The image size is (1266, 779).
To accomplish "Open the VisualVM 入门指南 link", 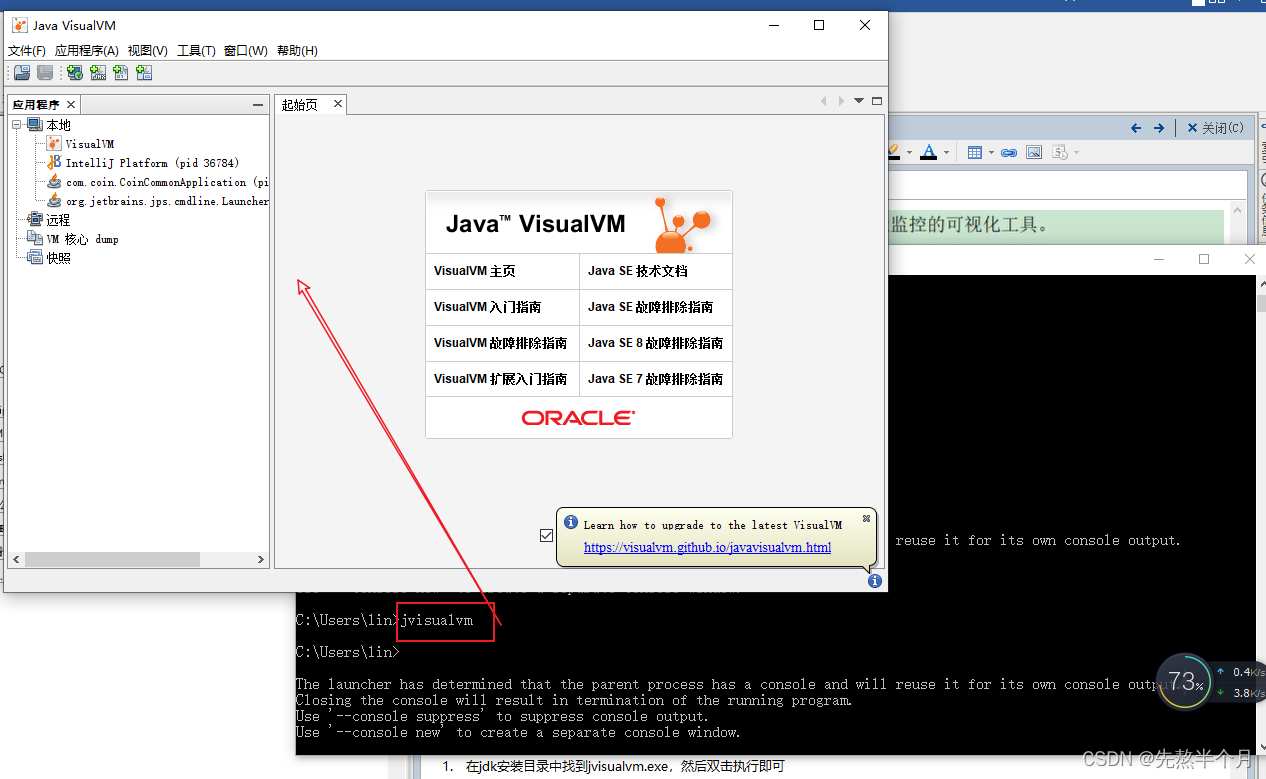I will [x=487, y=307].
